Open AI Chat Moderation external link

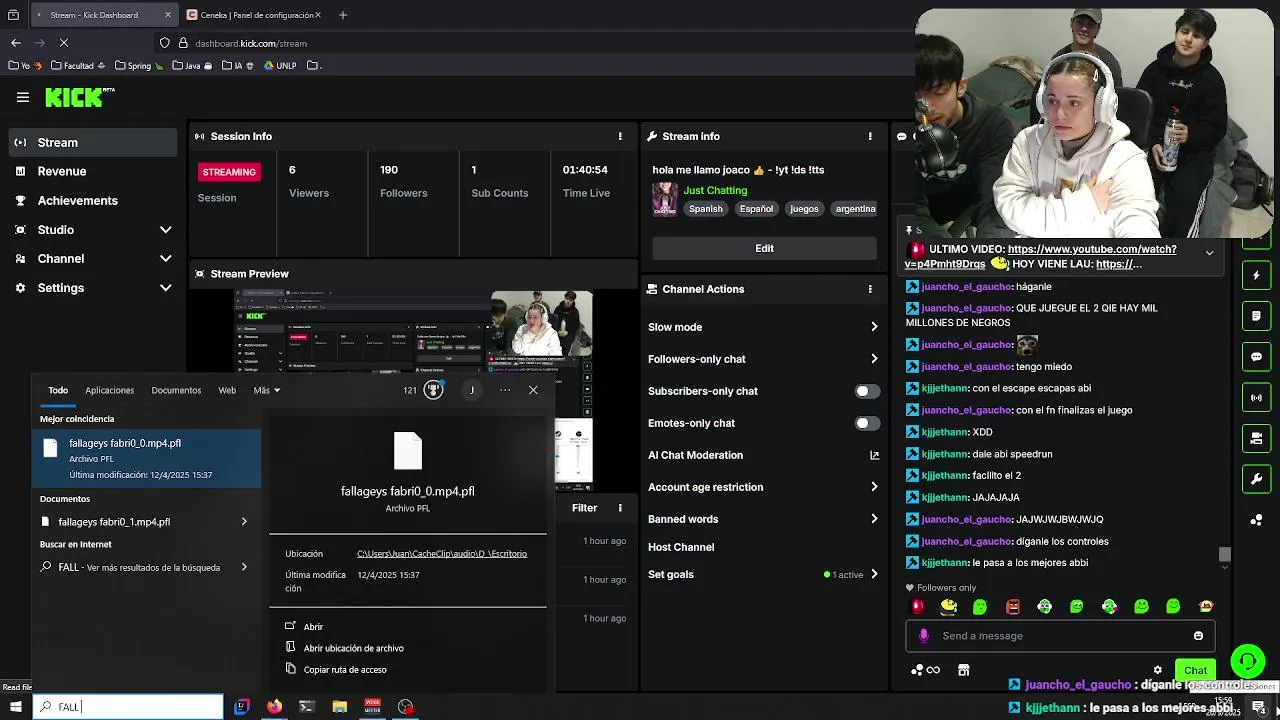874,455
